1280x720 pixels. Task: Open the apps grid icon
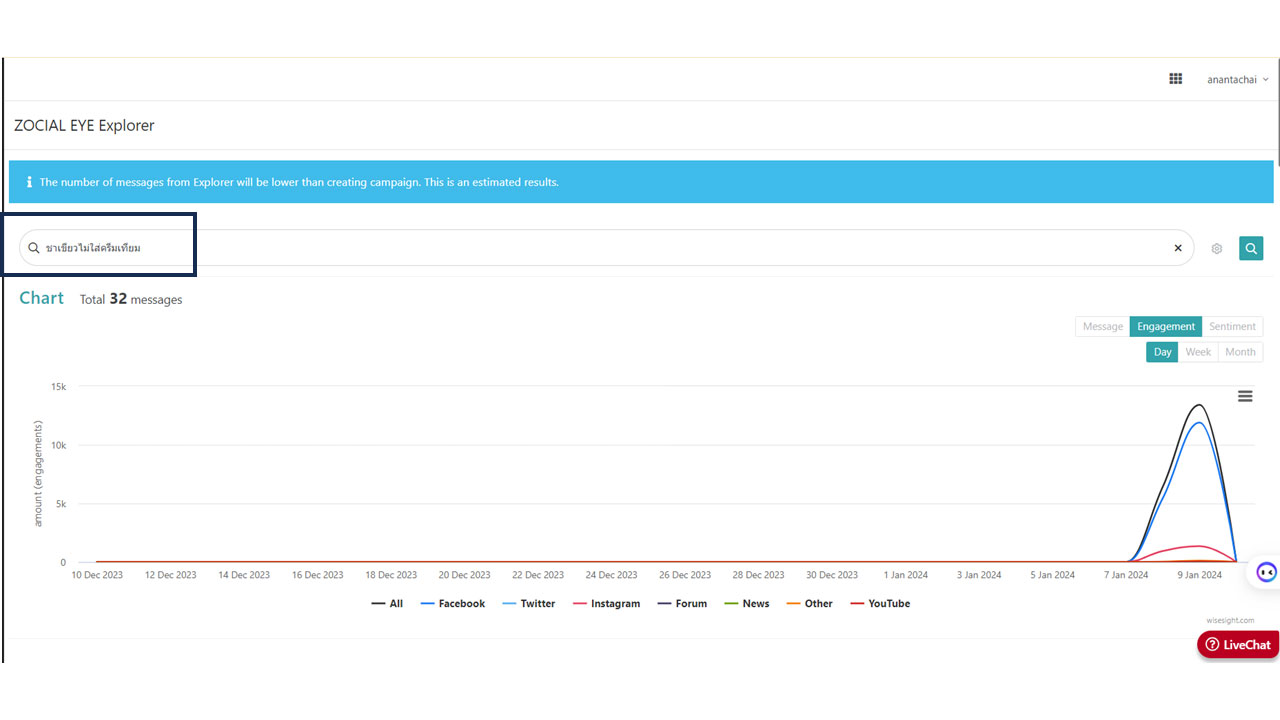click(1176, 79)
